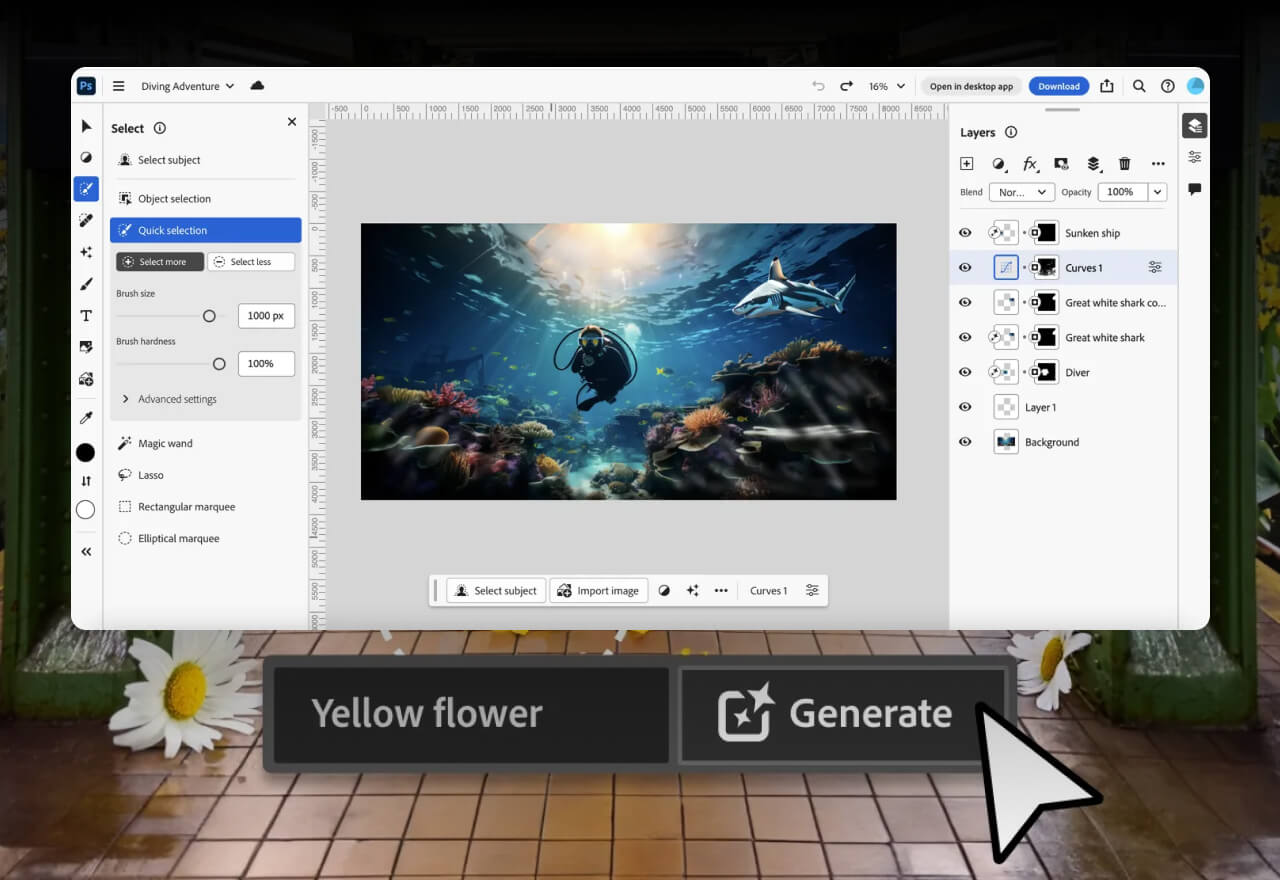Click the trash icon in the Layers panel
The height and width of the screenshot is (880, 1280).
tap(1124, 163)
